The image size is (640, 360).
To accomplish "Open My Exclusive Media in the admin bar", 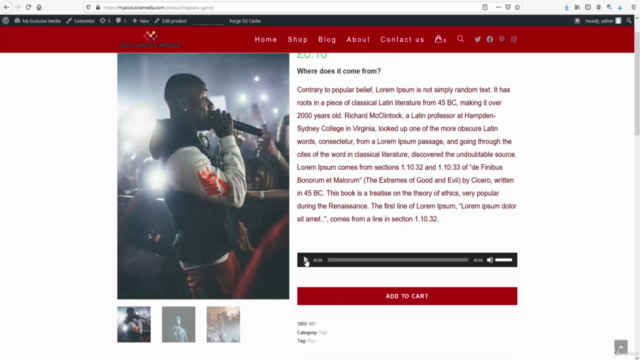I will tap(38, 21).
